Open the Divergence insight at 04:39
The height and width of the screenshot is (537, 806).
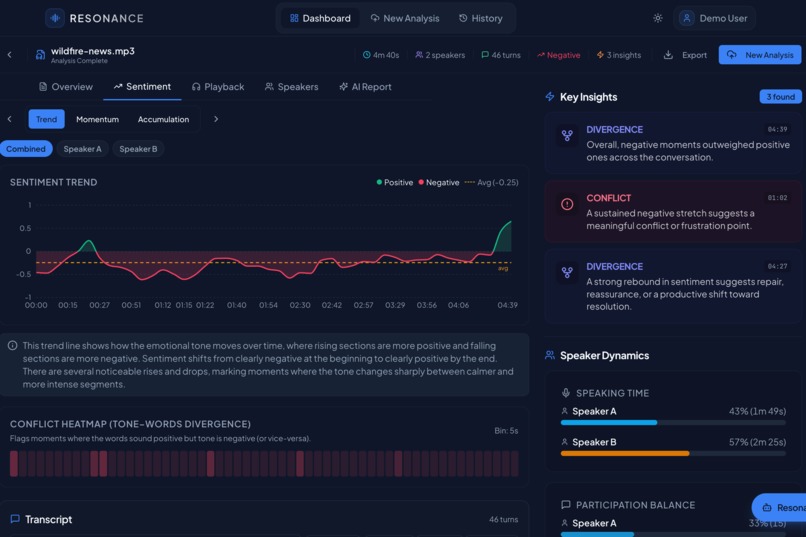point(673,143)
